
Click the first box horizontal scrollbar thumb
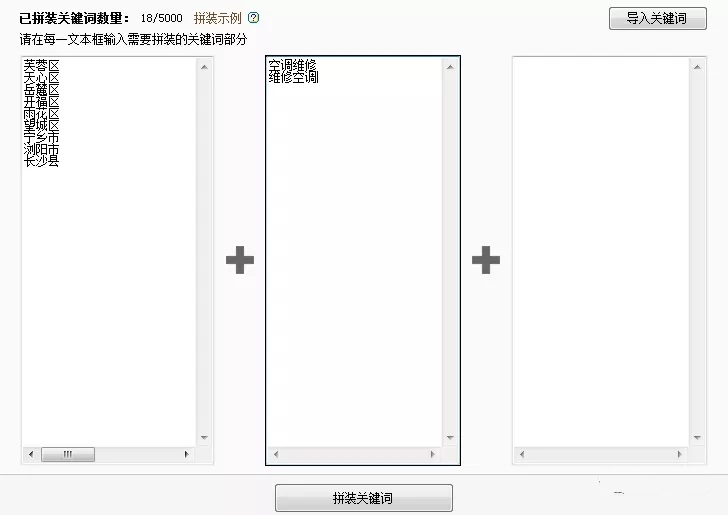68,454
